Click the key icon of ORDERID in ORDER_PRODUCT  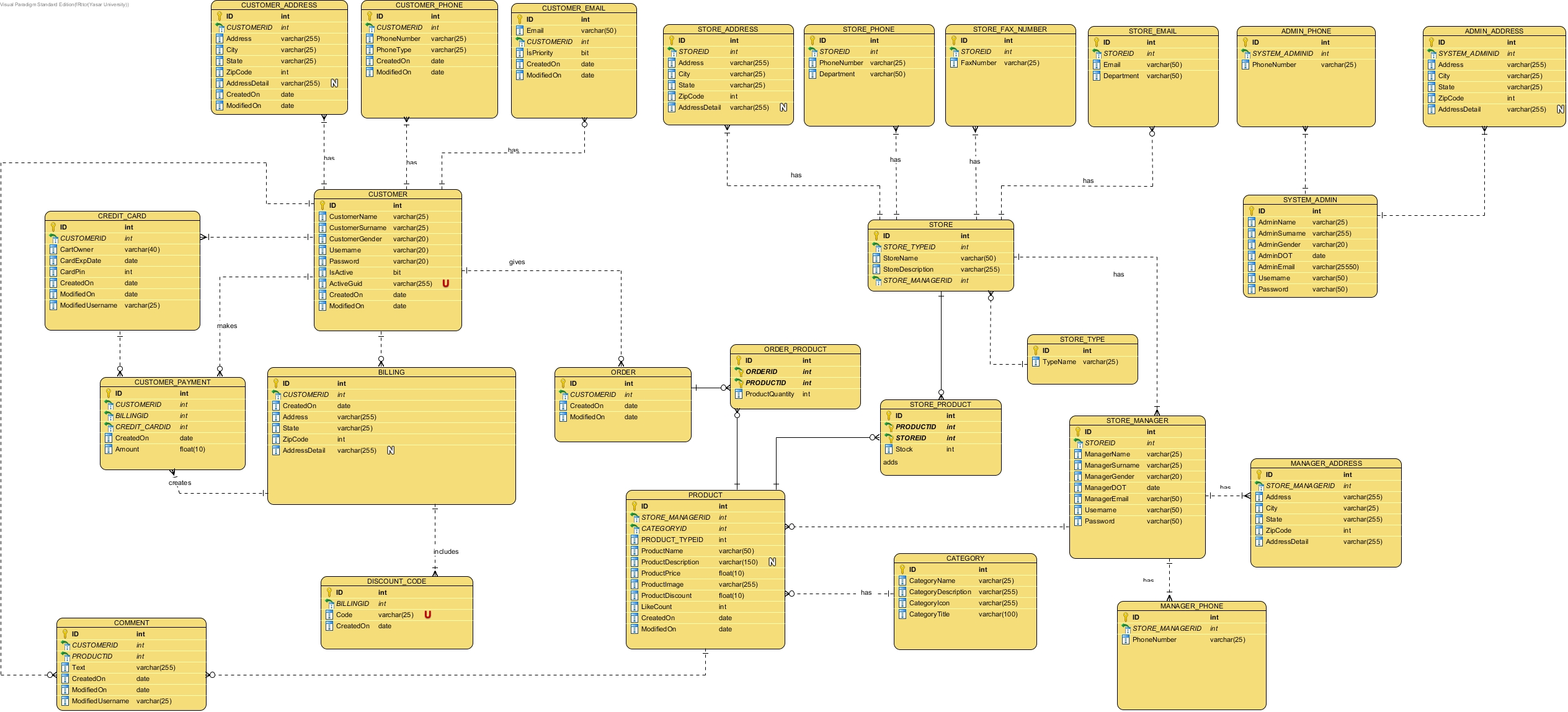[739, 372]
